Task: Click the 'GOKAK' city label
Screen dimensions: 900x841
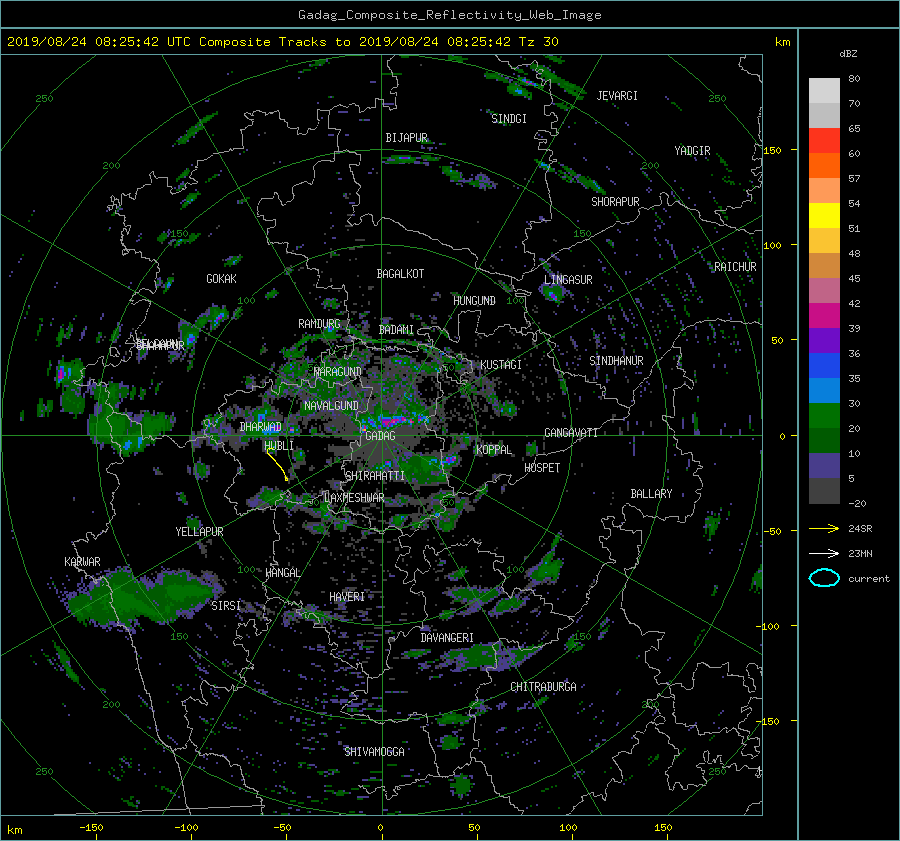Action: (x=221, y=279)
